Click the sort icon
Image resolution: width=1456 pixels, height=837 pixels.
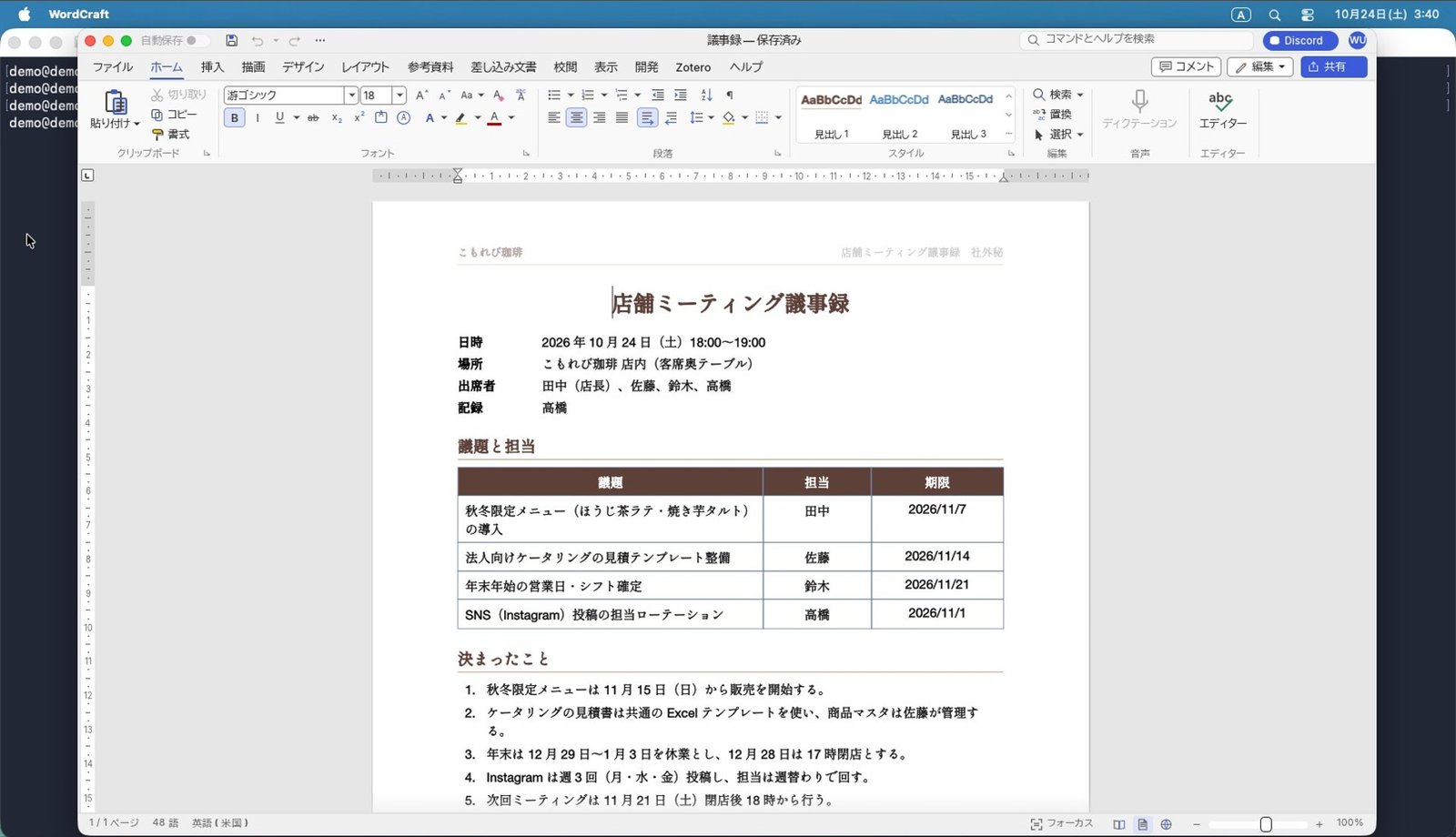(x=707, y=95)
